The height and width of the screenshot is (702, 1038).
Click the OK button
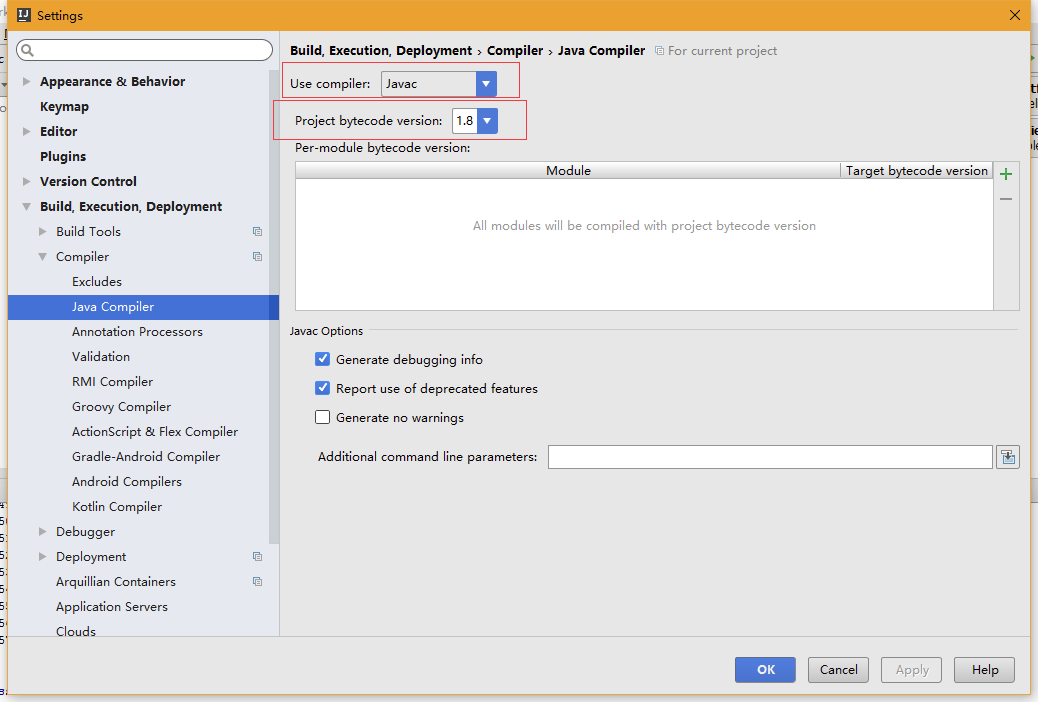(x=765, y=670)
